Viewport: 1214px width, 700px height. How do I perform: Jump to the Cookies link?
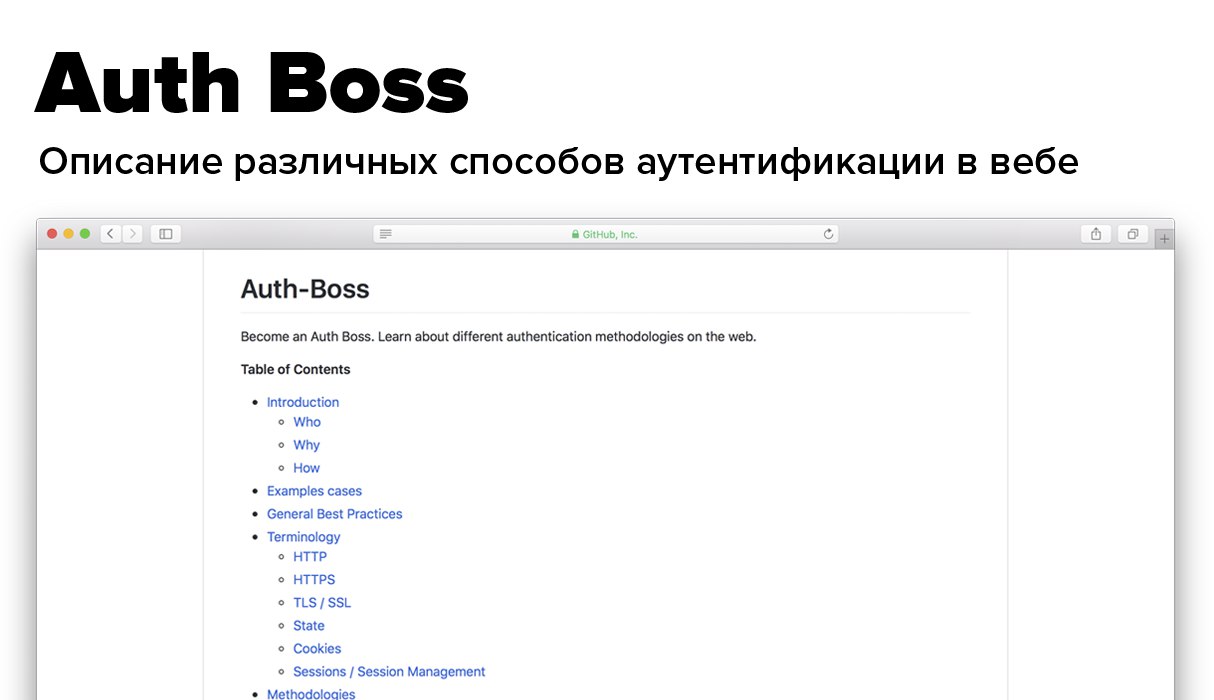click(x=317, y=648)
